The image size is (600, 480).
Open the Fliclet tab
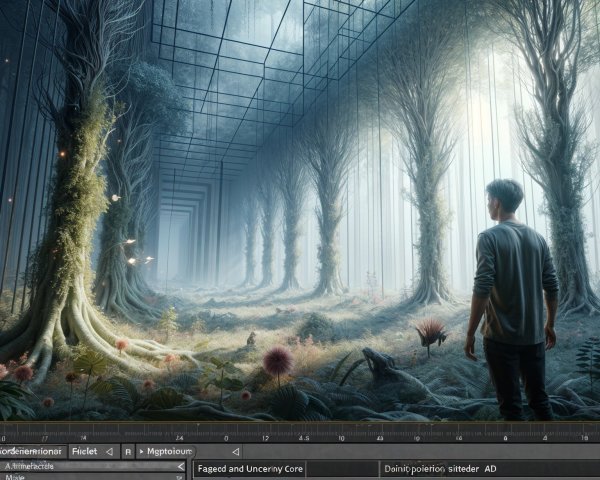pyautogui.click(x=84, y=451)
